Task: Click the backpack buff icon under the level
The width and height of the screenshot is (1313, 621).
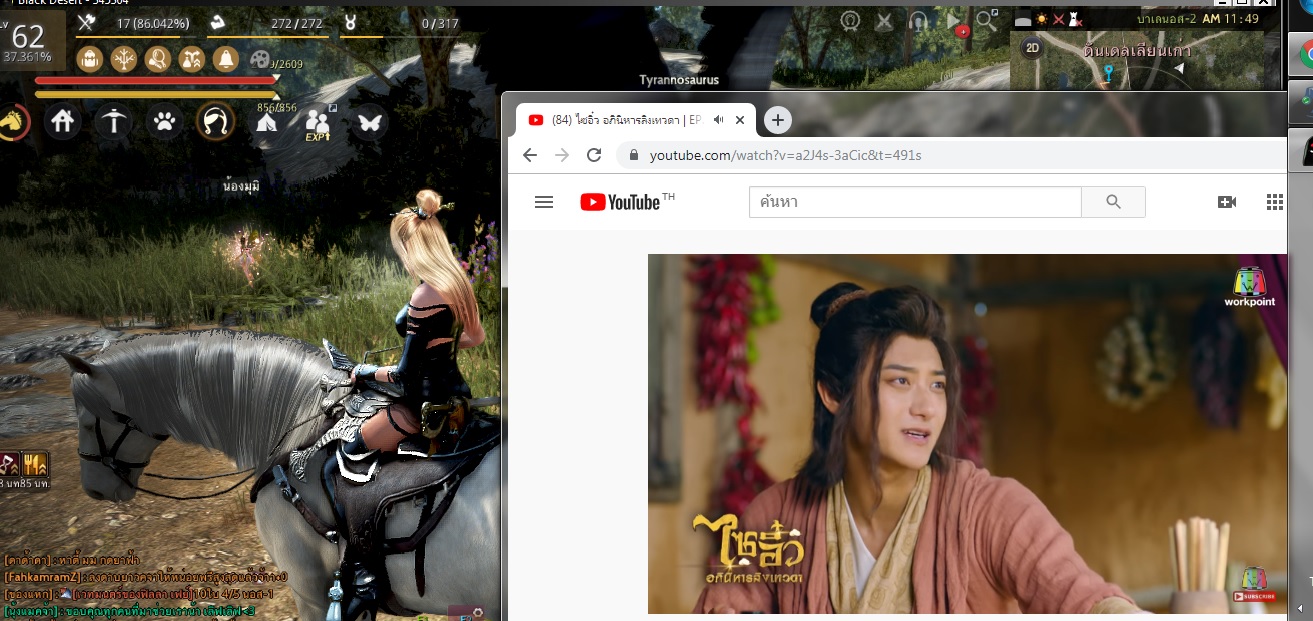Action: (89, 59)
